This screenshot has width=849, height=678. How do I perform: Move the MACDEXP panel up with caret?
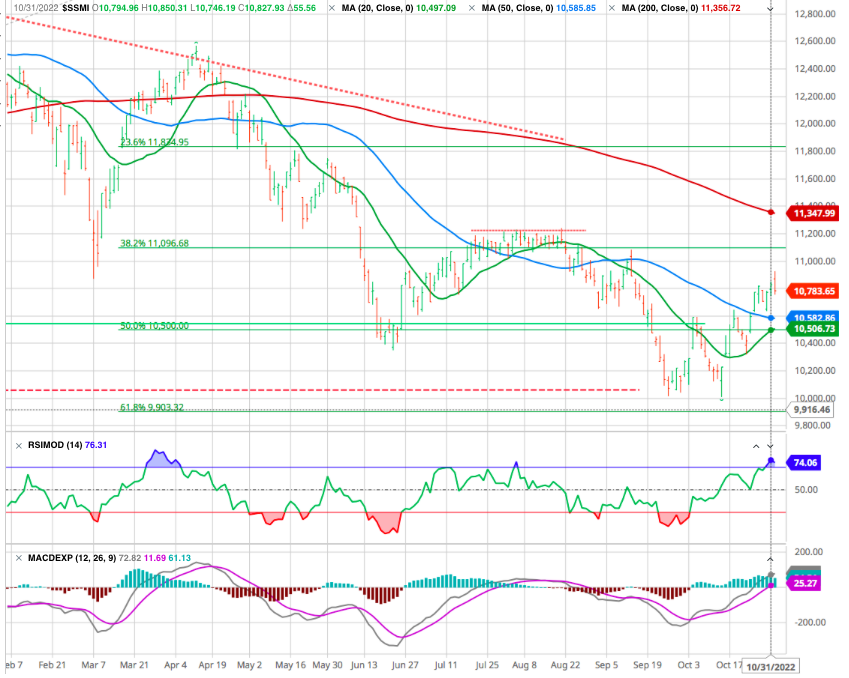pos(756,556)
